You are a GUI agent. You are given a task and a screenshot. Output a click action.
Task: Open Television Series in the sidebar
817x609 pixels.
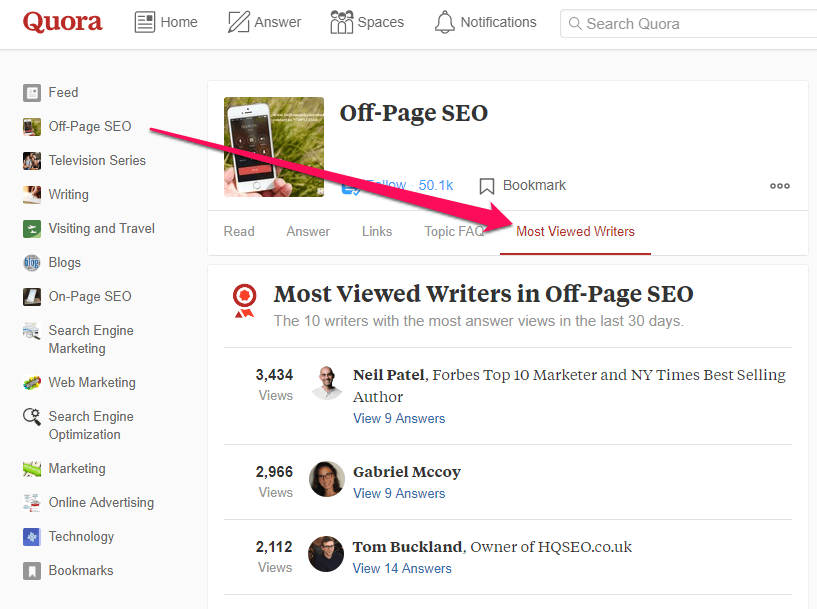tap(97, 160)
